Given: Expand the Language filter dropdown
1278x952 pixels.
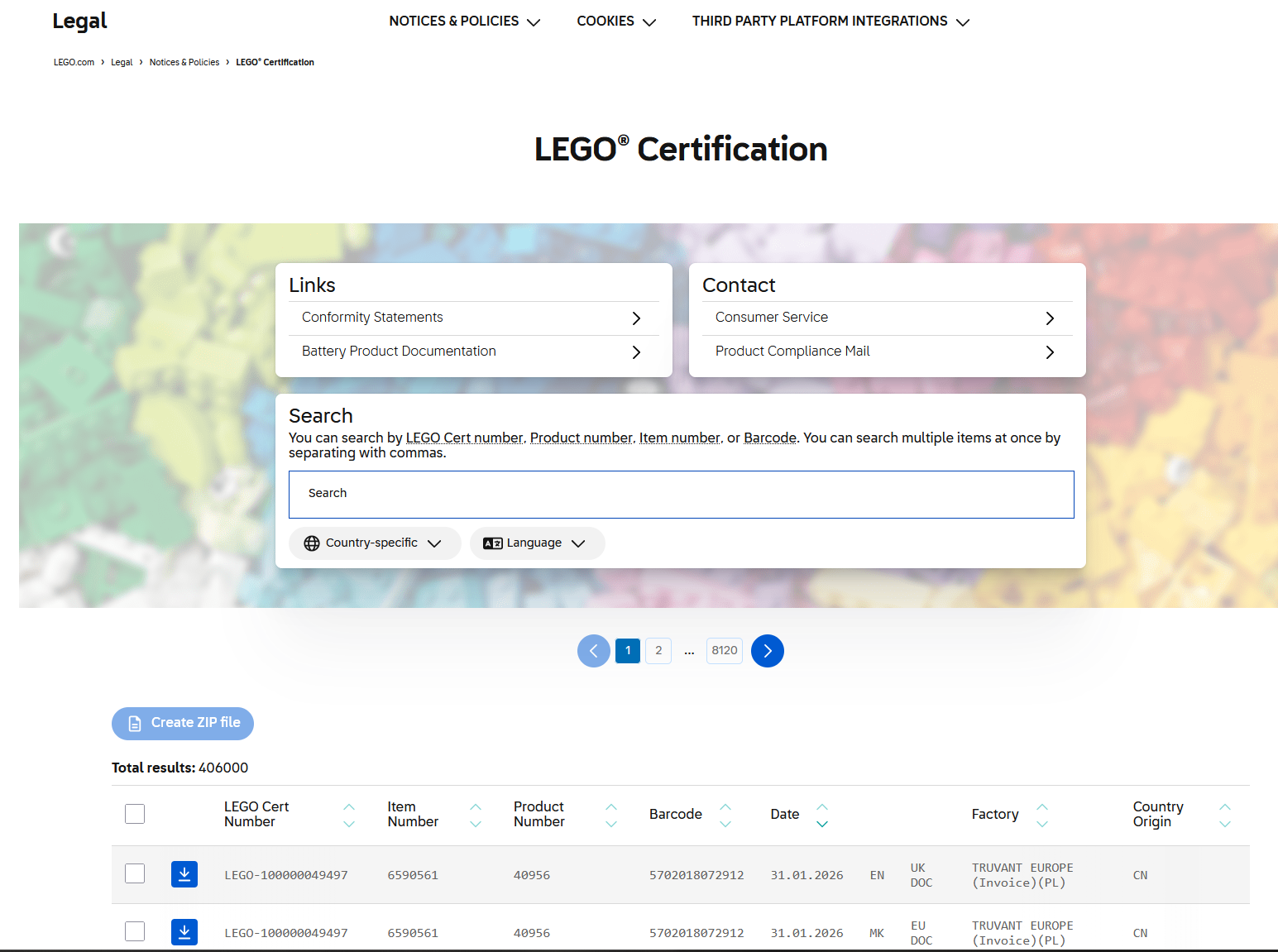Looking at the screenshot, I should click(x=538, y=543).
